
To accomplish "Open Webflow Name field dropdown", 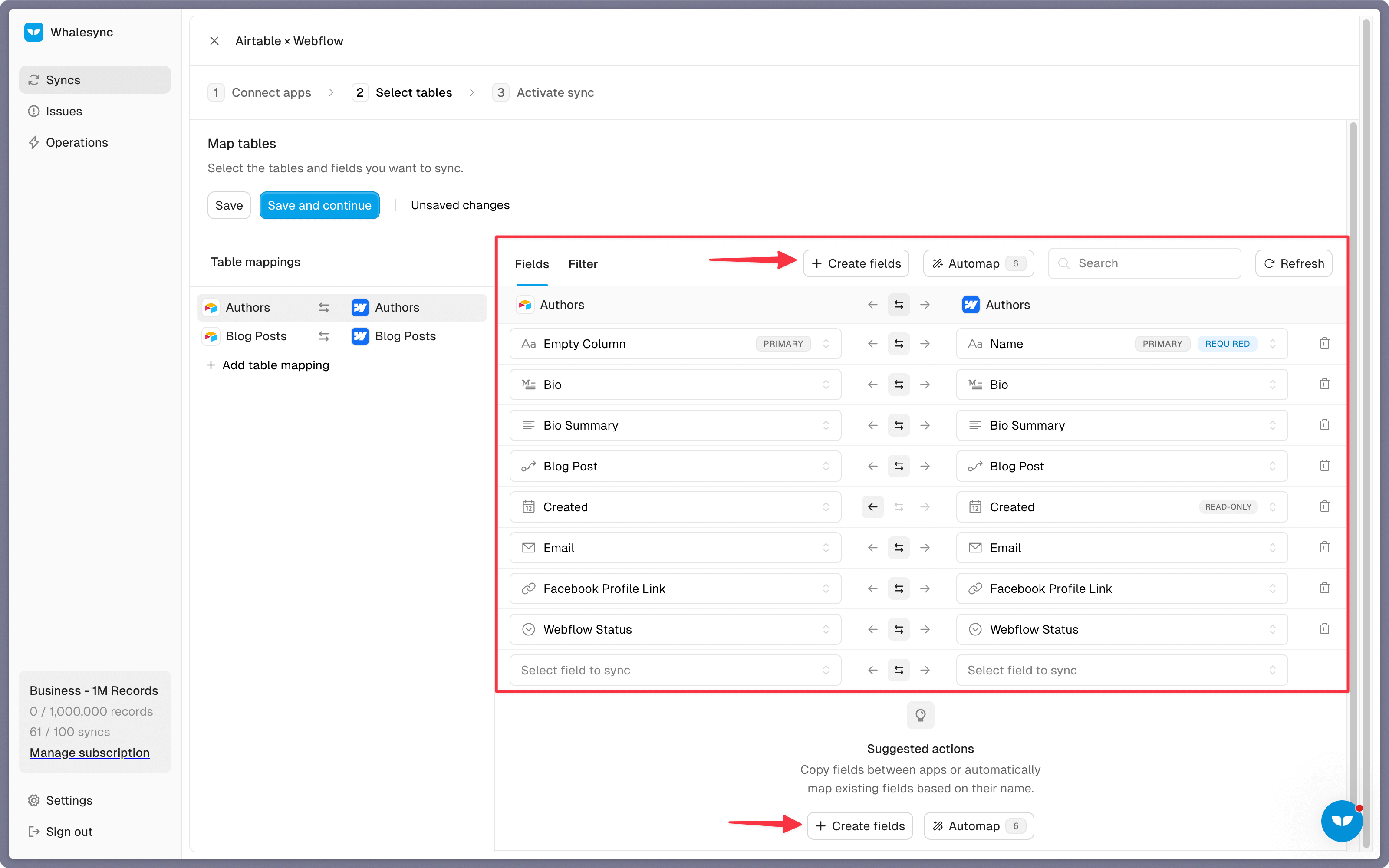I will [x=1122, y=344].
